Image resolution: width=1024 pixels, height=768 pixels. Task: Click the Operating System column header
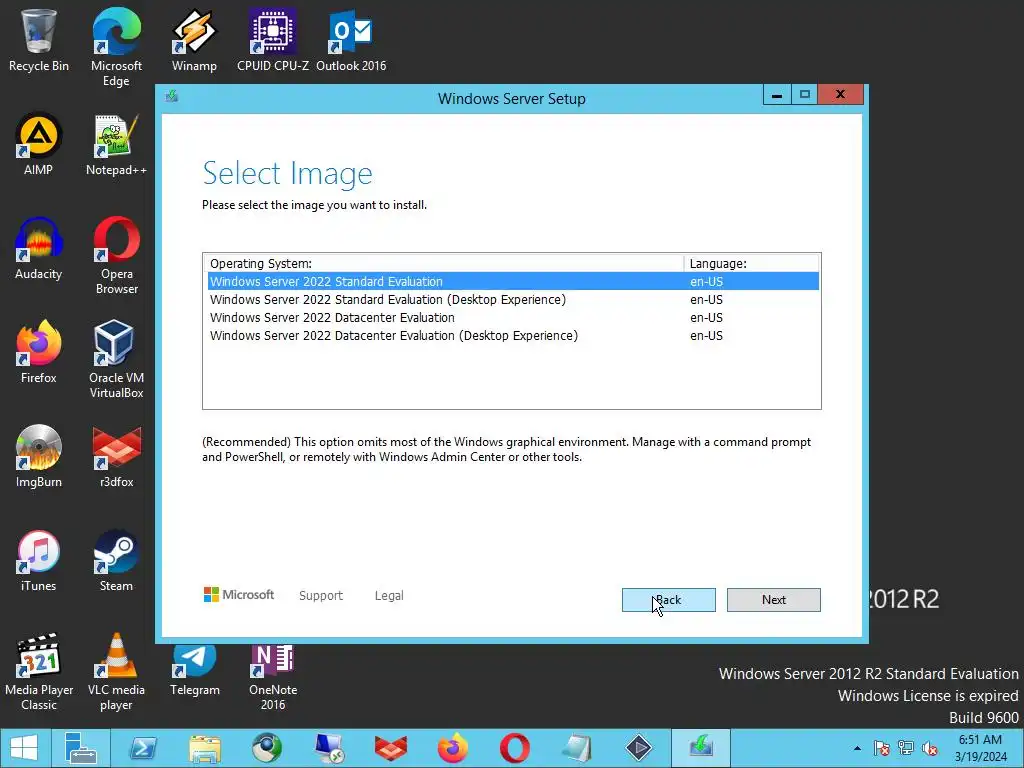tap(443, 263)
